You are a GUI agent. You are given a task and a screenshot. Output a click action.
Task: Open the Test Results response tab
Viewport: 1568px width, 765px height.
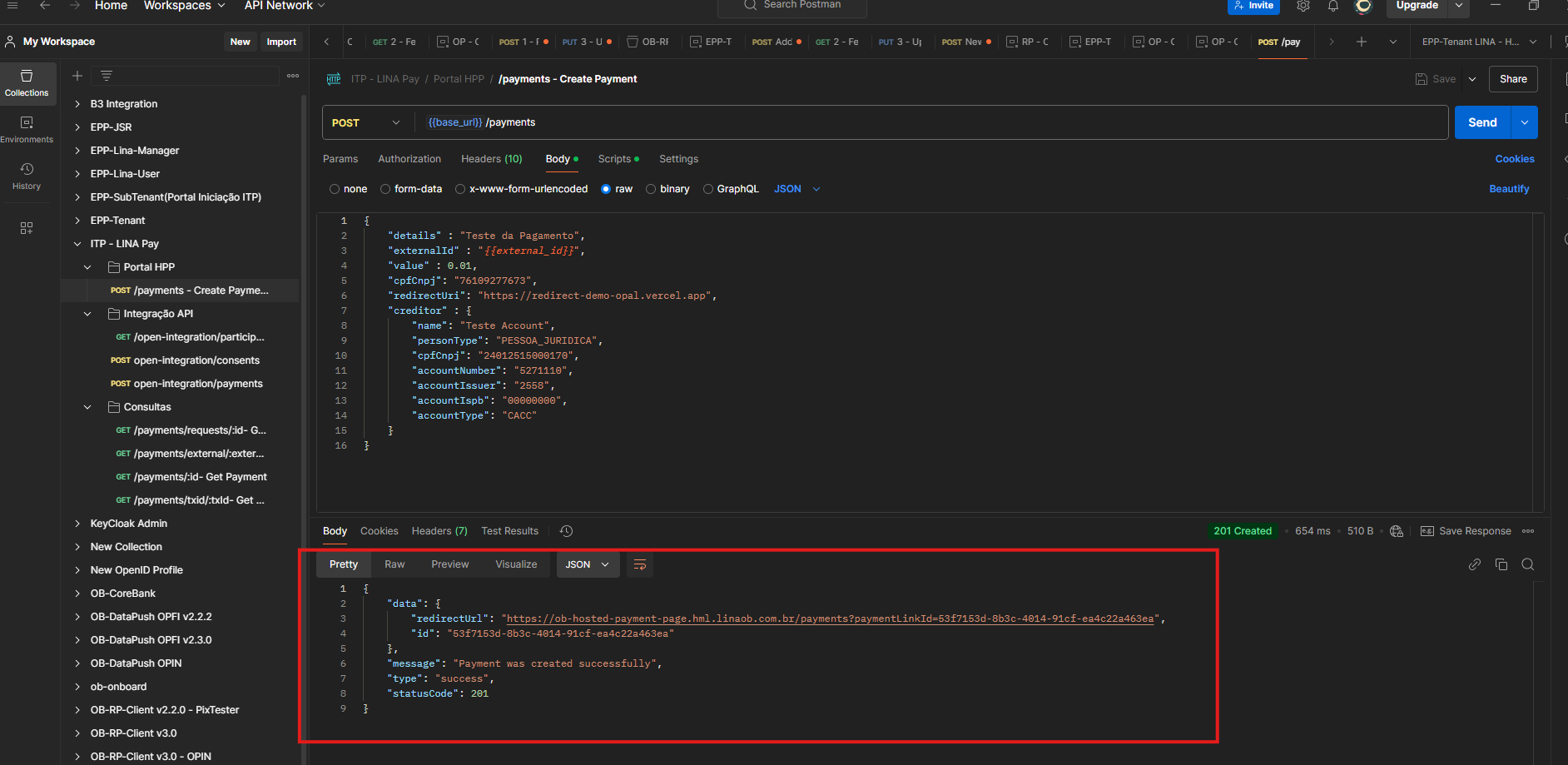pos(509,531)
